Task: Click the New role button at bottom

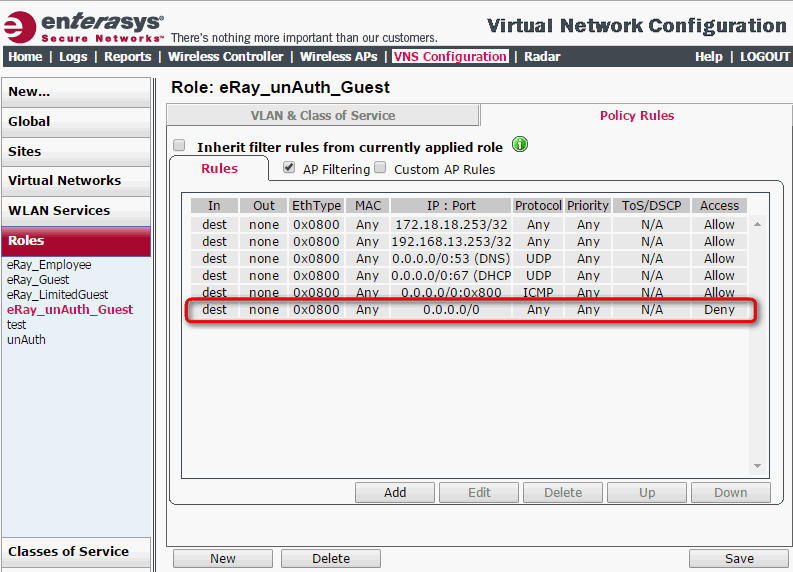Action: pyautogui.click(x=223, y=558)
